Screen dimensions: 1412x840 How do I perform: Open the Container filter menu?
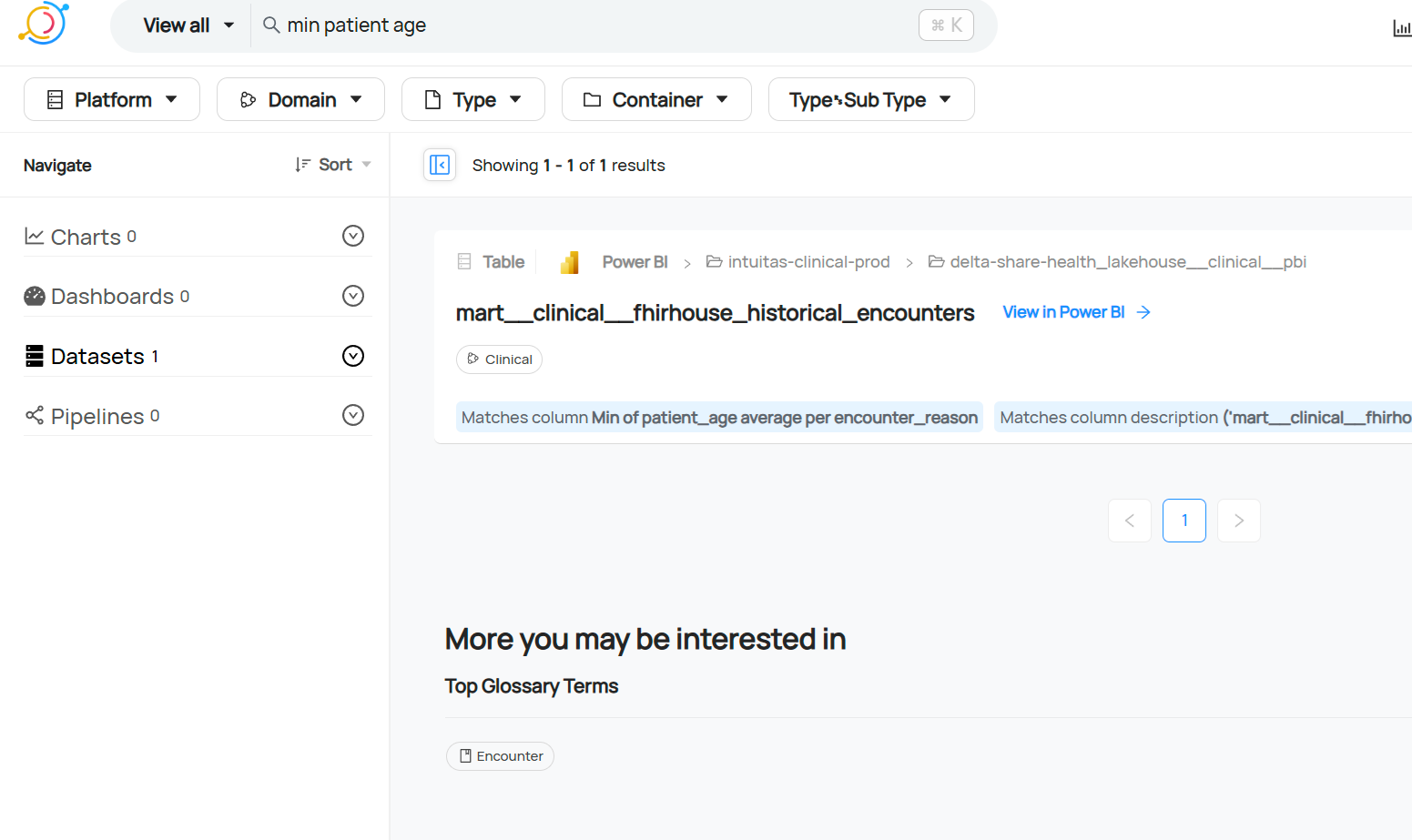[656, 99]
